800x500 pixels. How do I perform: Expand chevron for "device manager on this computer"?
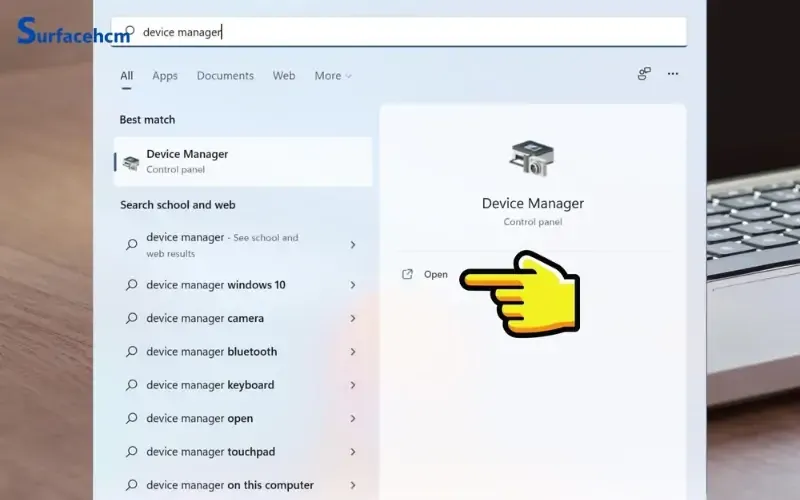pyautogui.click(x=353, y=485)
